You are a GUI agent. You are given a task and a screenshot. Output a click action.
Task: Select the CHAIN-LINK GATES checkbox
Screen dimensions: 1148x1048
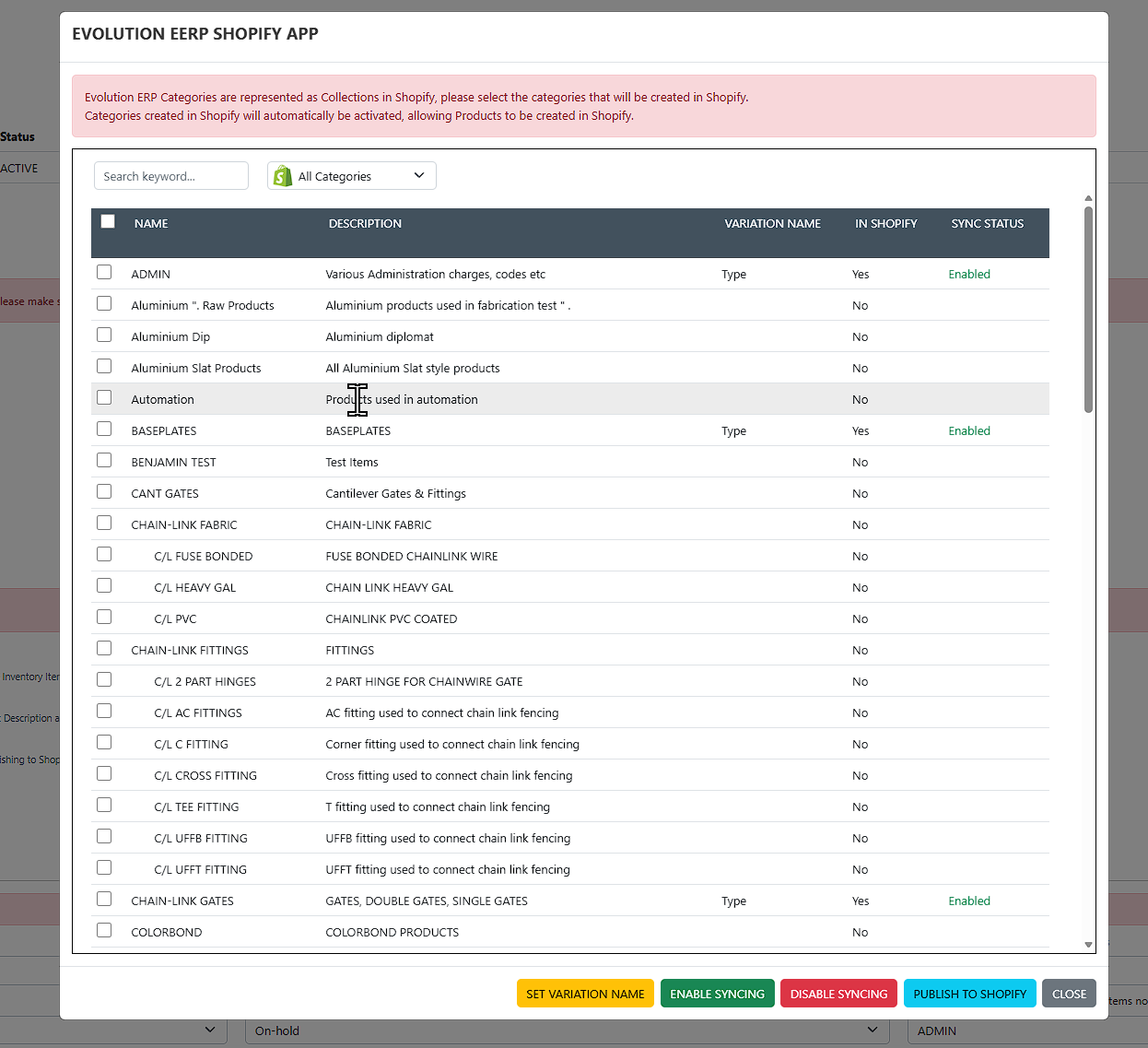point(104,900)
